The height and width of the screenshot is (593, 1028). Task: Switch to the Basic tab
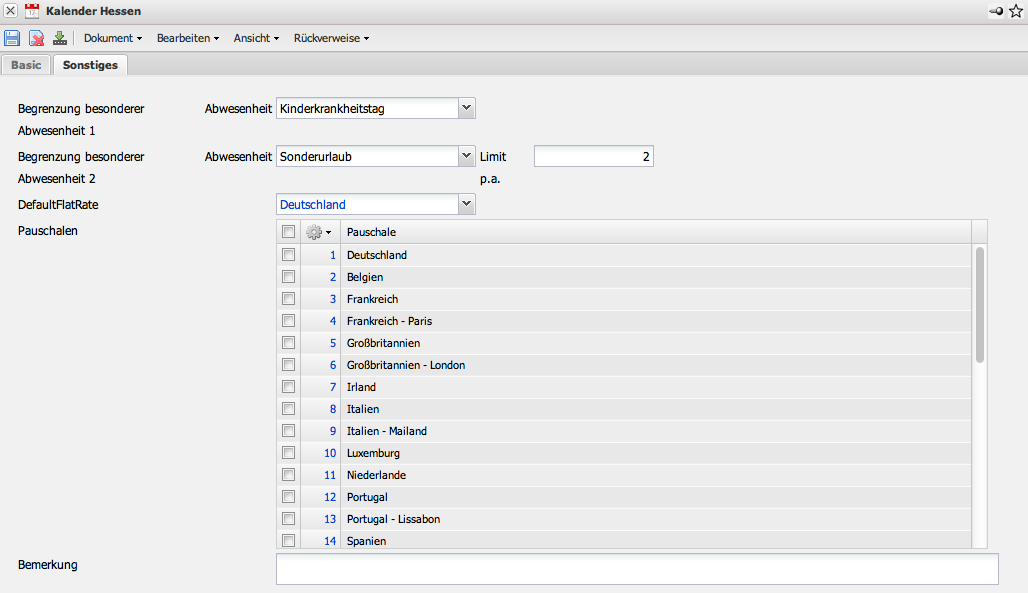(26, 65)
